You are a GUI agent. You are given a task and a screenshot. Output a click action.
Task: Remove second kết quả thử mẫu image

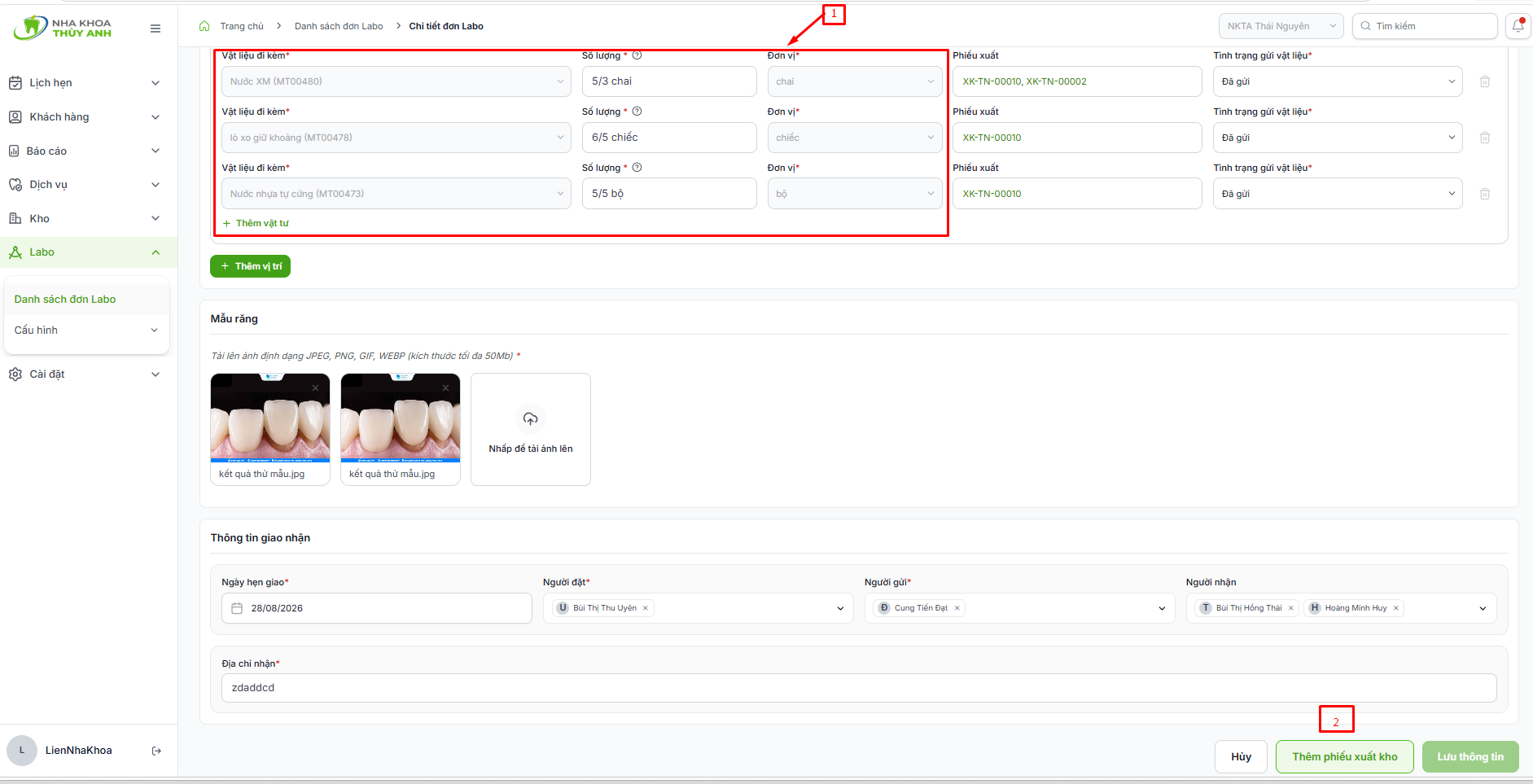(x=445, y=388)
